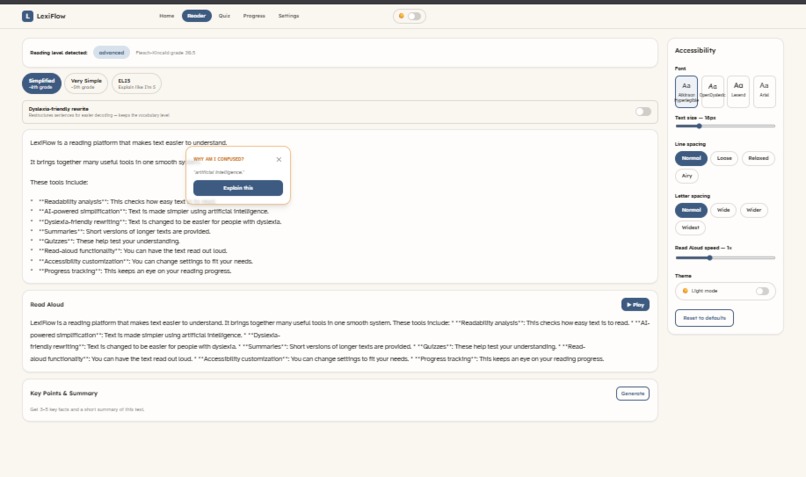
Task: Adjust the Text size slider
Action: pyautogui.click(x=725, y=126)
